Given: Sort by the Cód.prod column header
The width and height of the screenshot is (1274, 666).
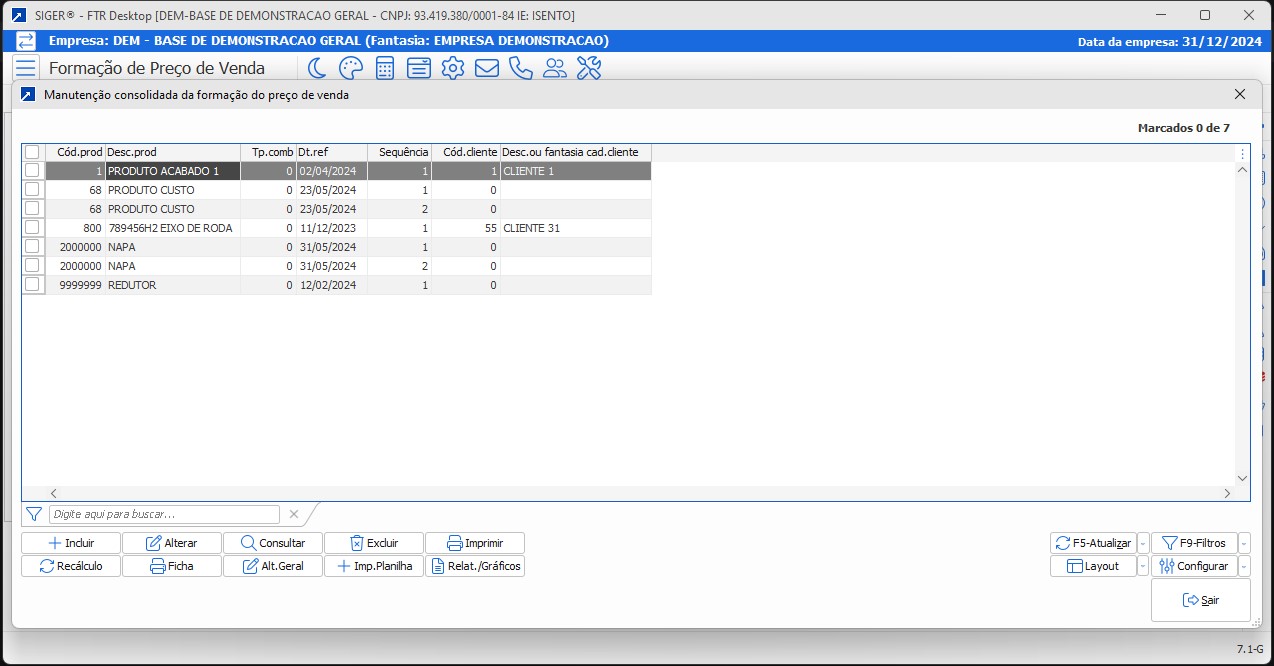Looking at the screenshot, I should click(74, 152).
